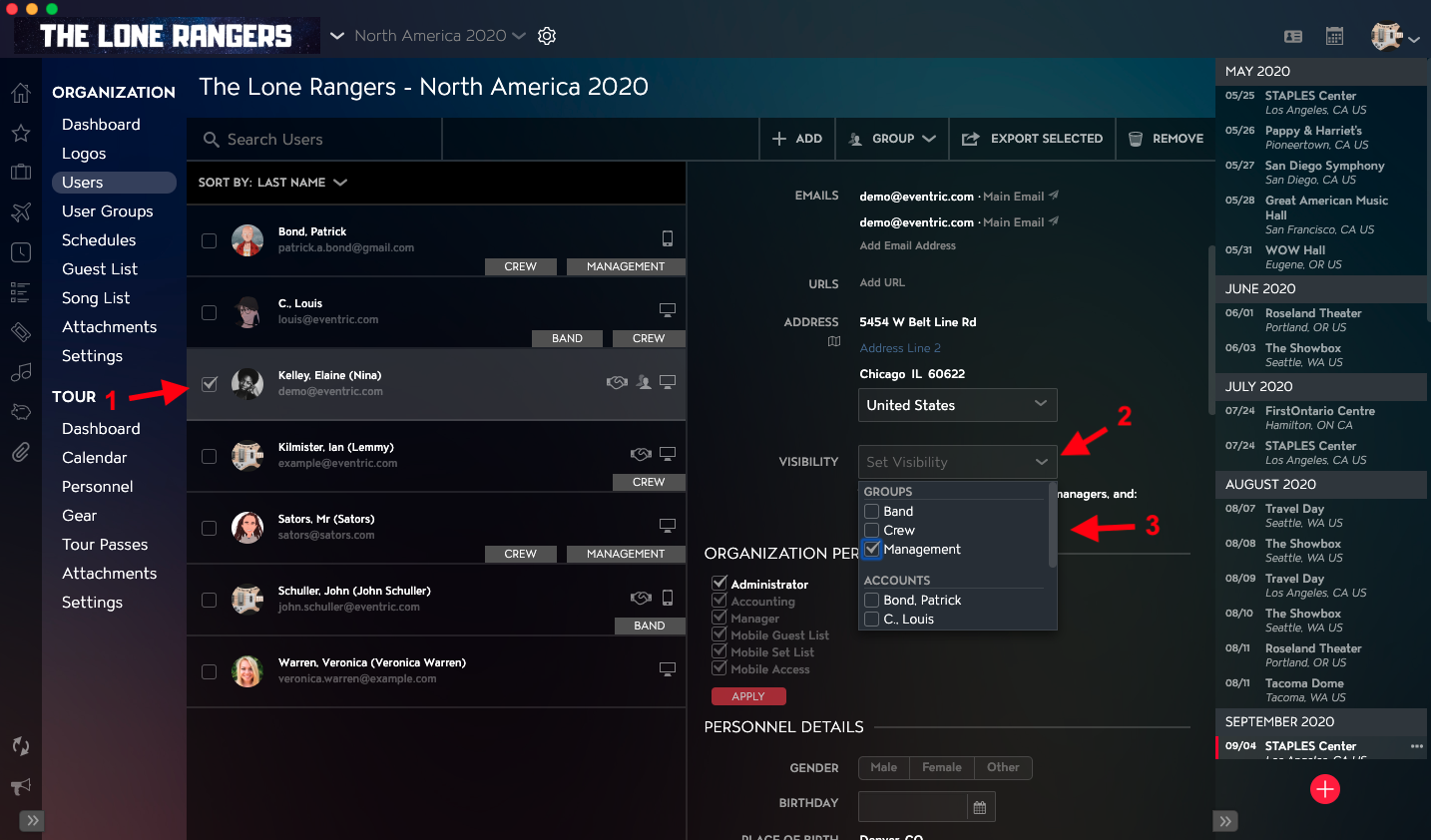Click the mobile device icon on Bond row

point(668,238)
